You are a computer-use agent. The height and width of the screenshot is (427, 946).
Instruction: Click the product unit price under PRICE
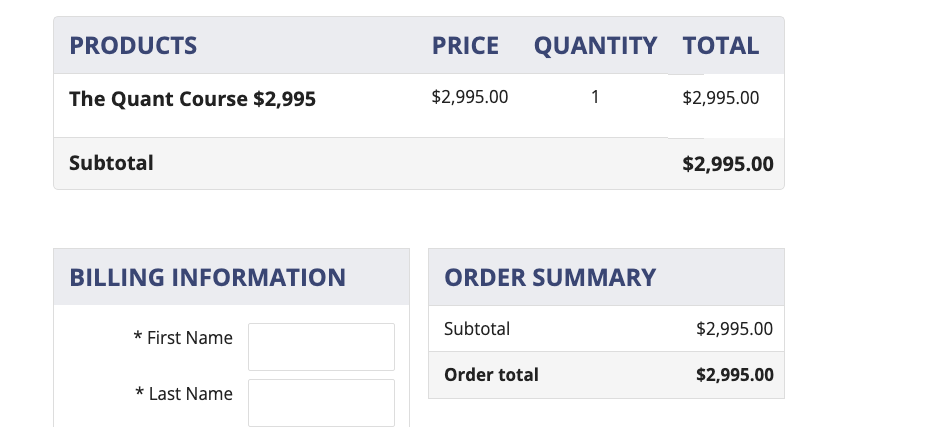coord(469,98)
